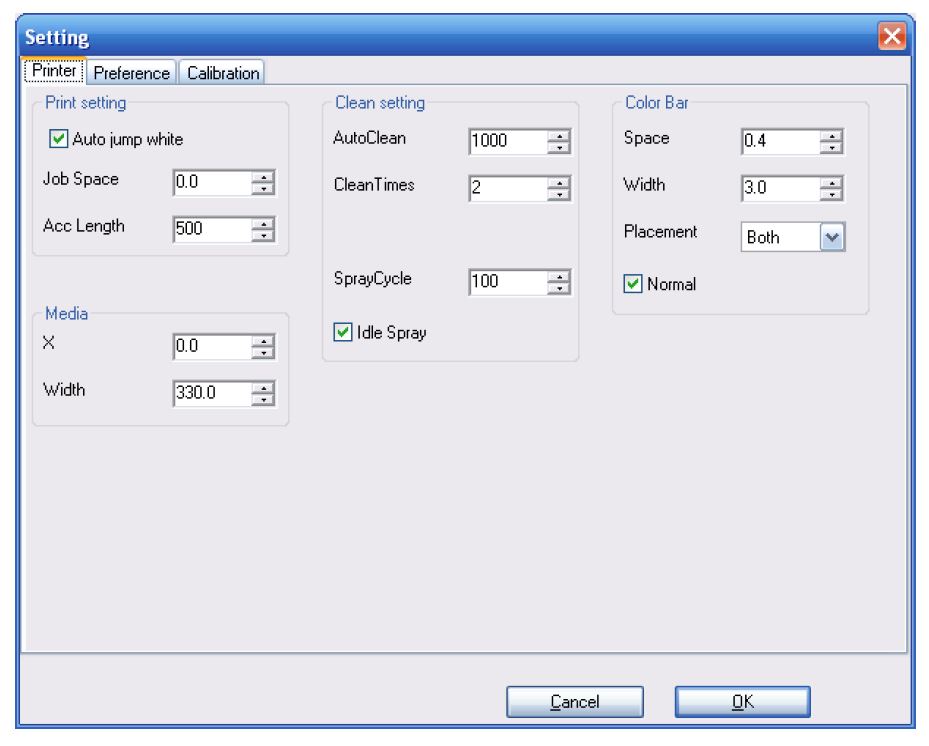Select the Printer tab
The image size is (929, 746).
(x=54, y=72)
